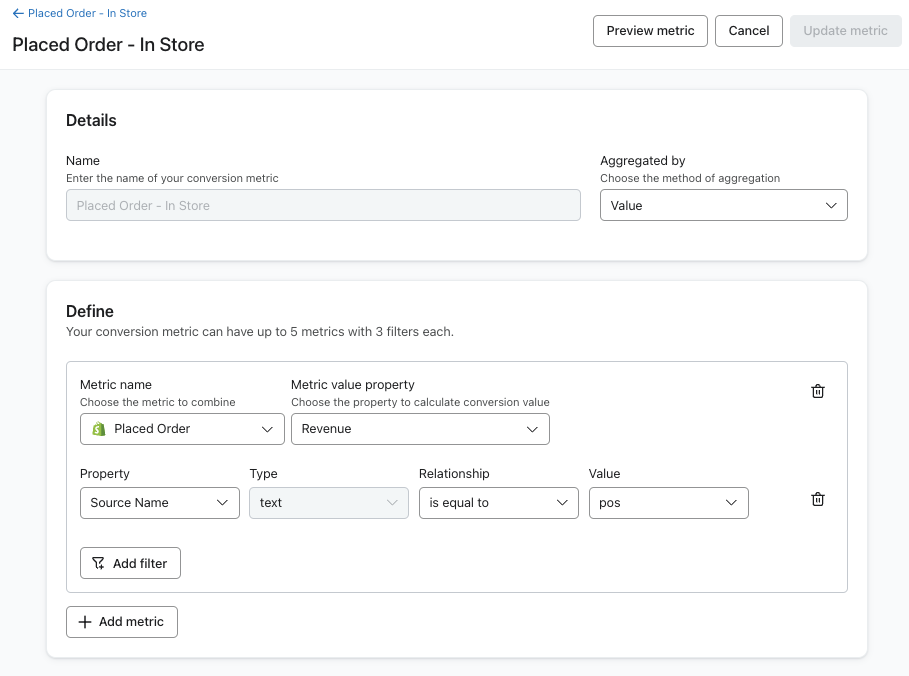909x676 pixels.
Task: Open the Revenue metric value property dropdown
Action: tap(419, 429)
